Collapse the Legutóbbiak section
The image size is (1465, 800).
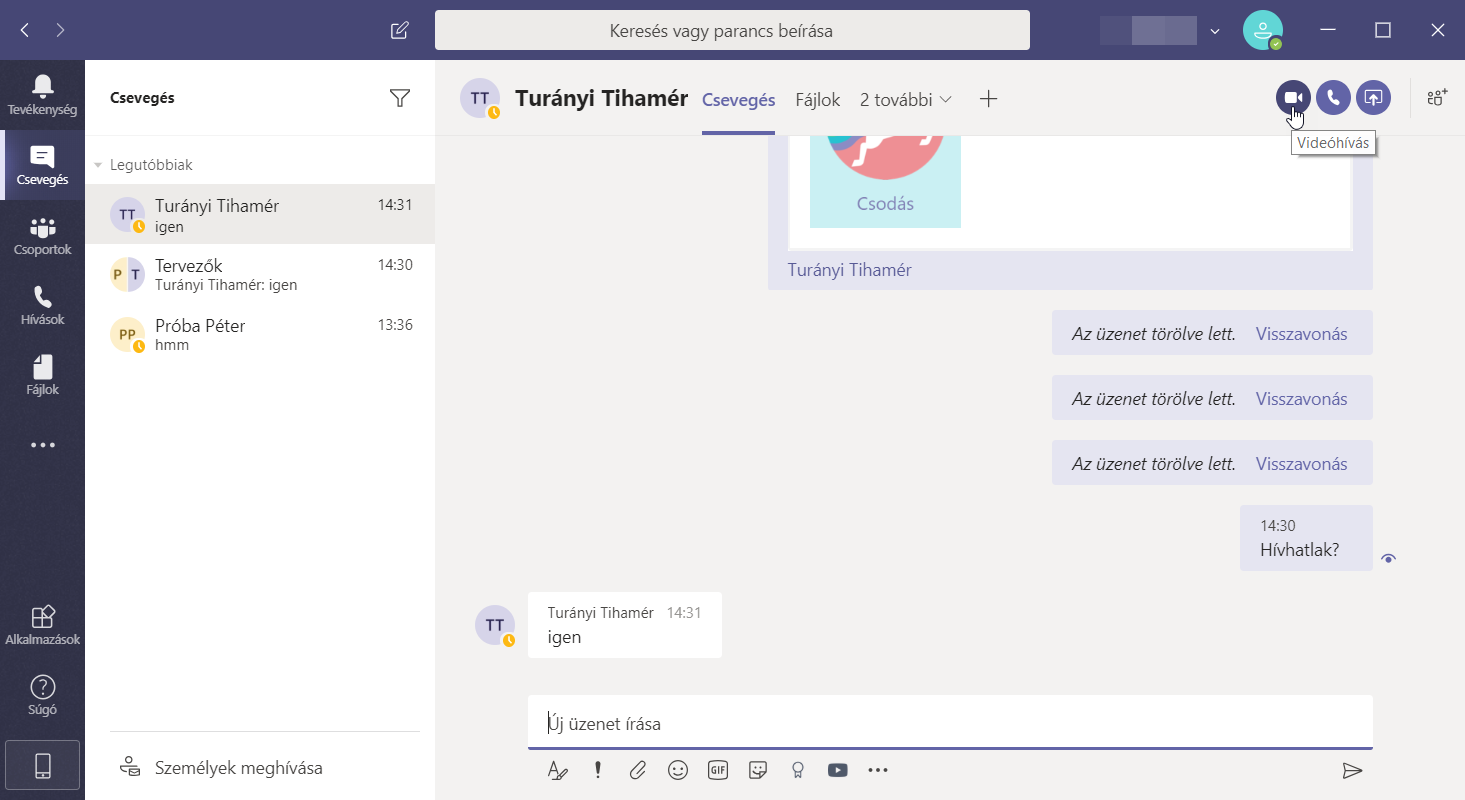tap(99, 165)
